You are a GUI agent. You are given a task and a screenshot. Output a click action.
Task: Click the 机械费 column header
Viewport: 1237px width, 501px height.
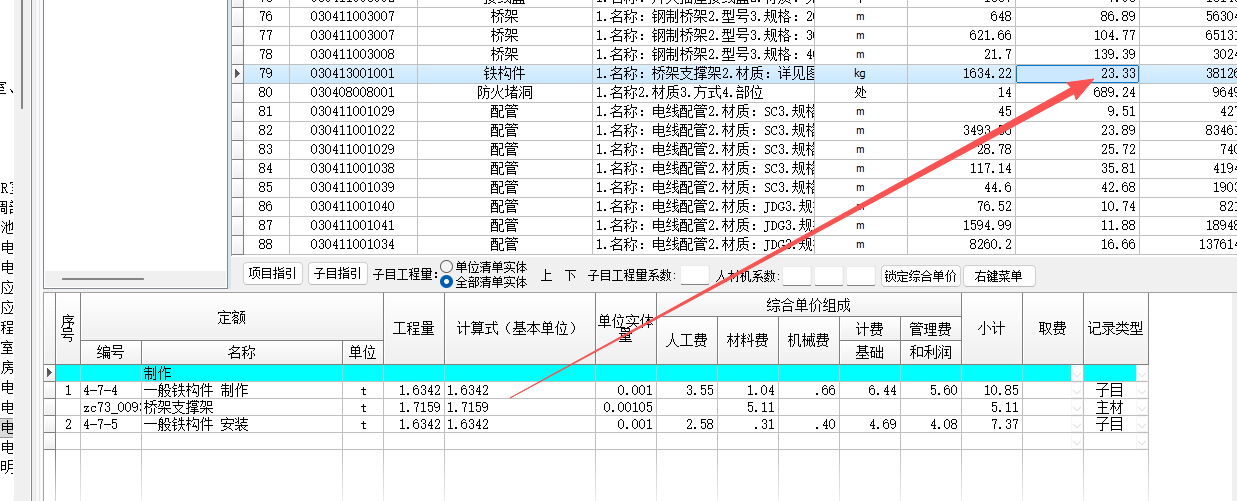click(x=808, y=340)
